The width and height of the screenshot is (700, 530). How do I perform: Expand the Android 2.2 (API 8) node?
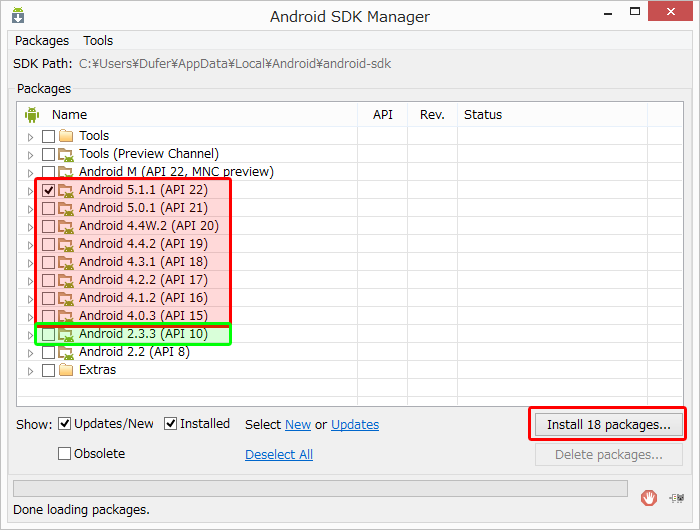point(30,353)
